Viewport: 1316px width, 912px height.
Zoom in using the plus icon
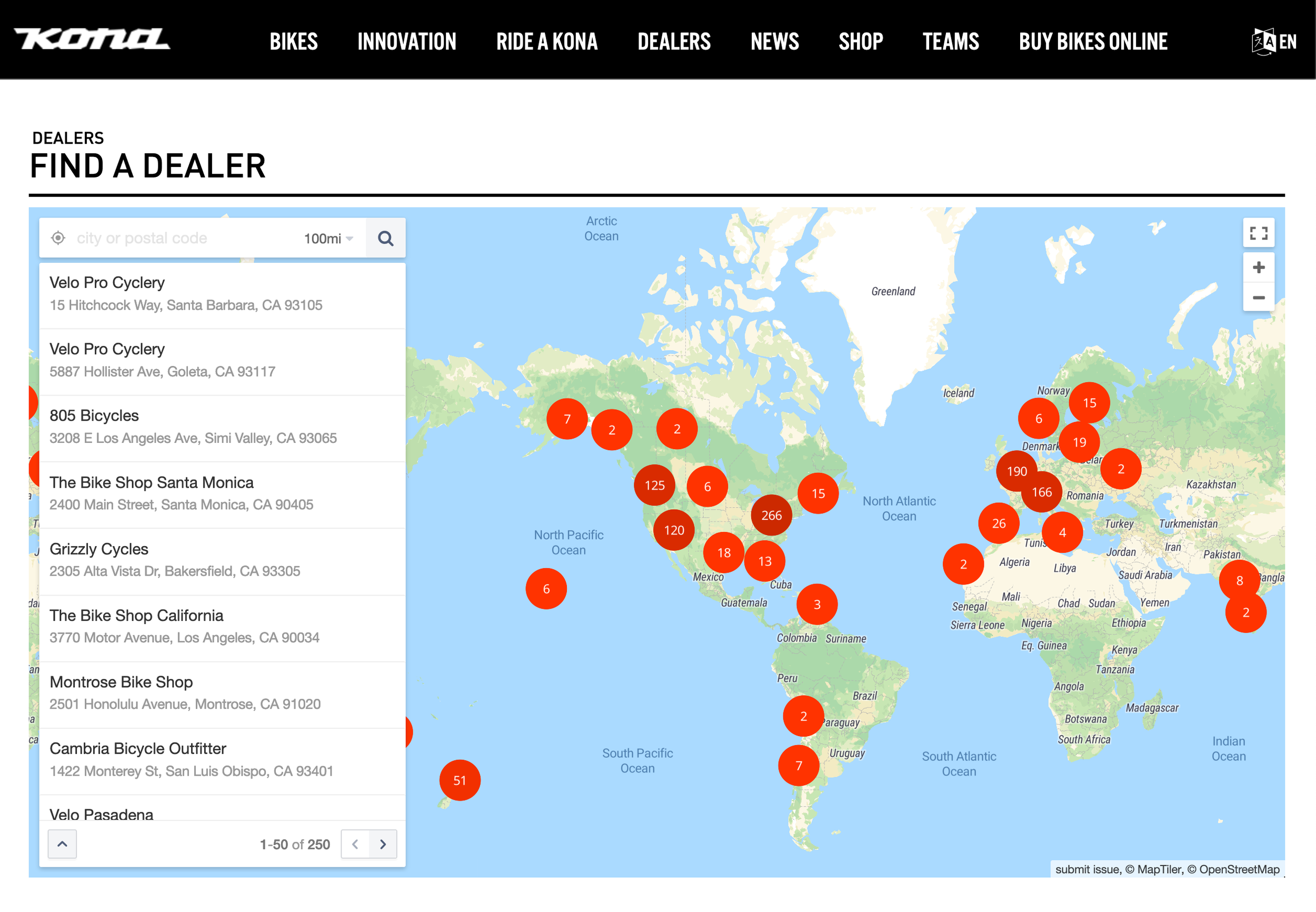coord(1258,267)
